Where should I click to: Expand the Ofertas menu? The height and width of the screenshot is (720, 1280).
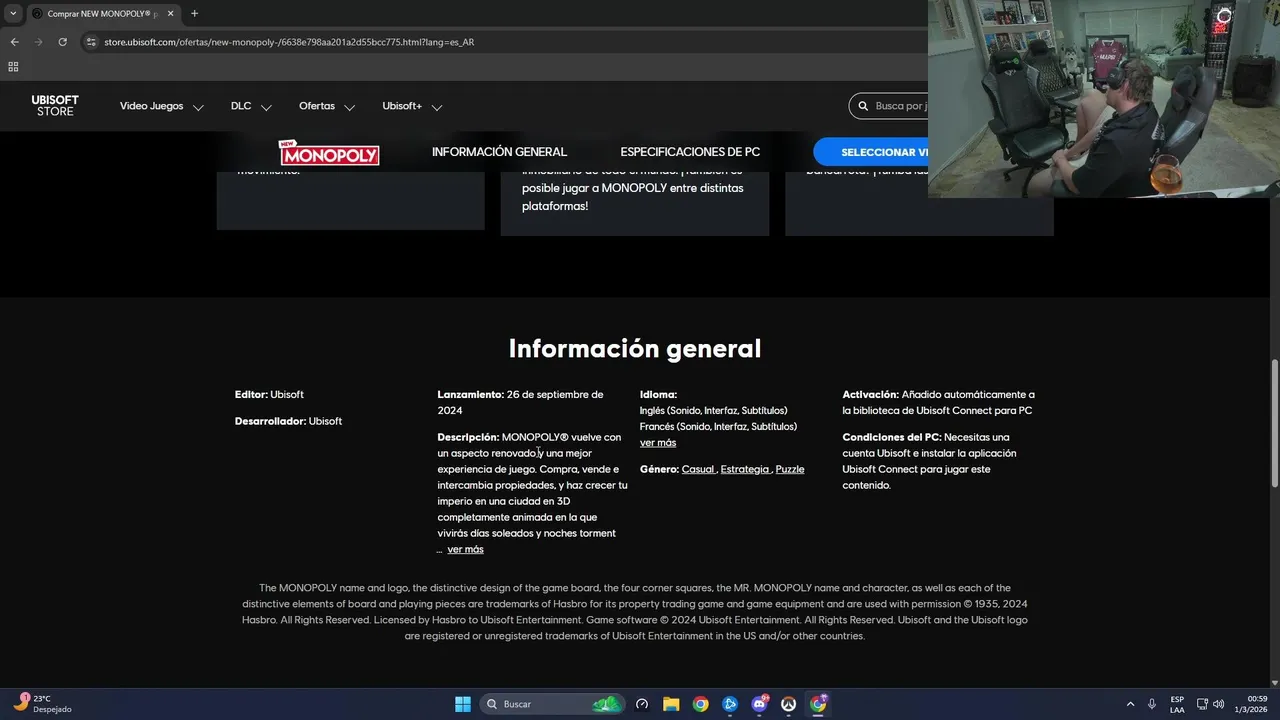[327, 106]
